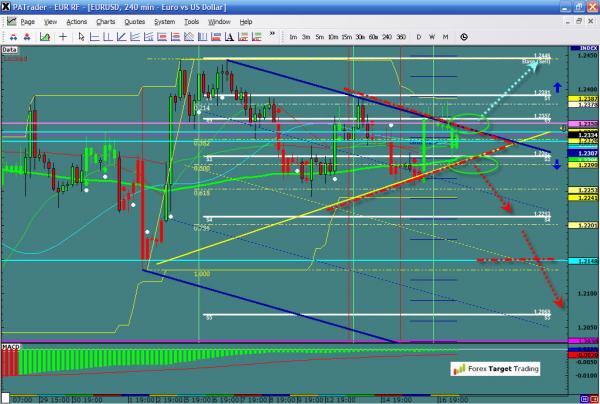The width and height of the screenshot is (600, 404).
Task: Click the Forex Target Trading logo
Action: pos(493,368)
